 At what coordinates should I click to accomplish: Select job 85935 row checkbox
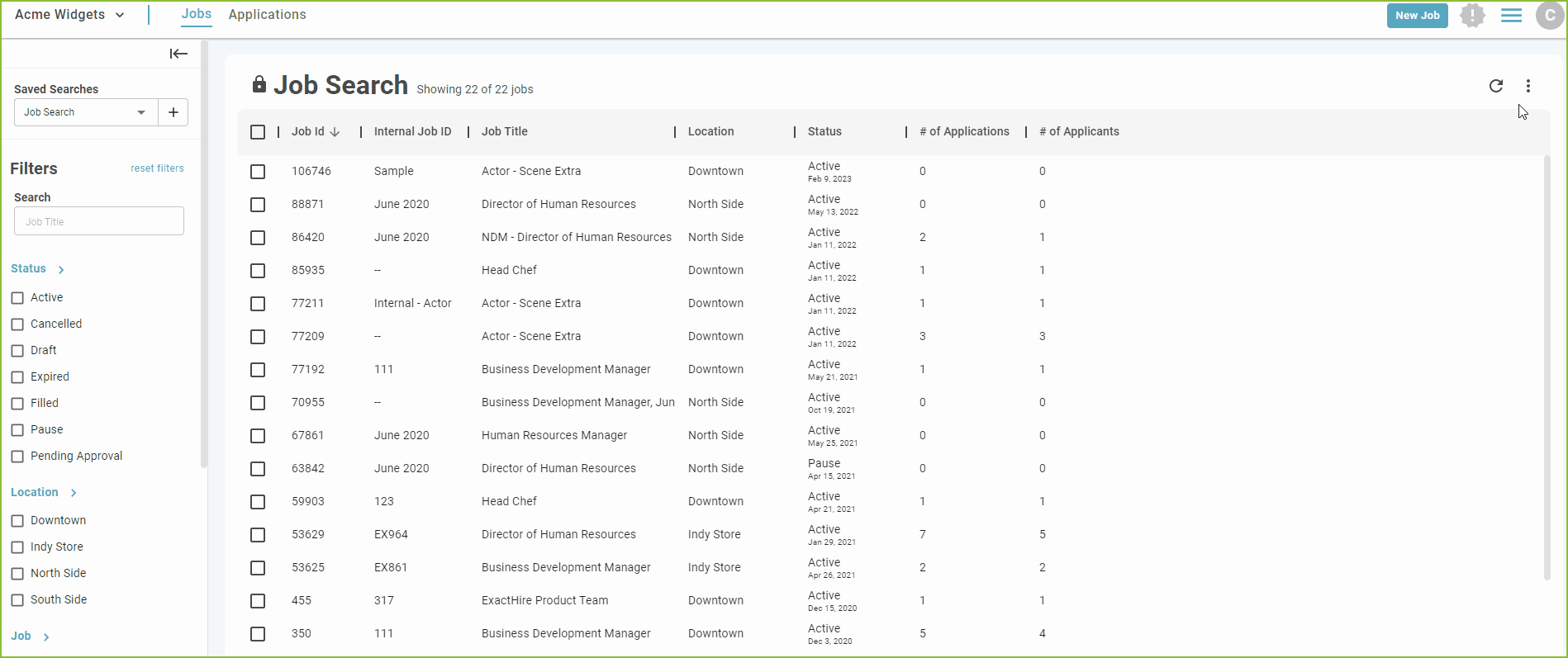[258, 271]
